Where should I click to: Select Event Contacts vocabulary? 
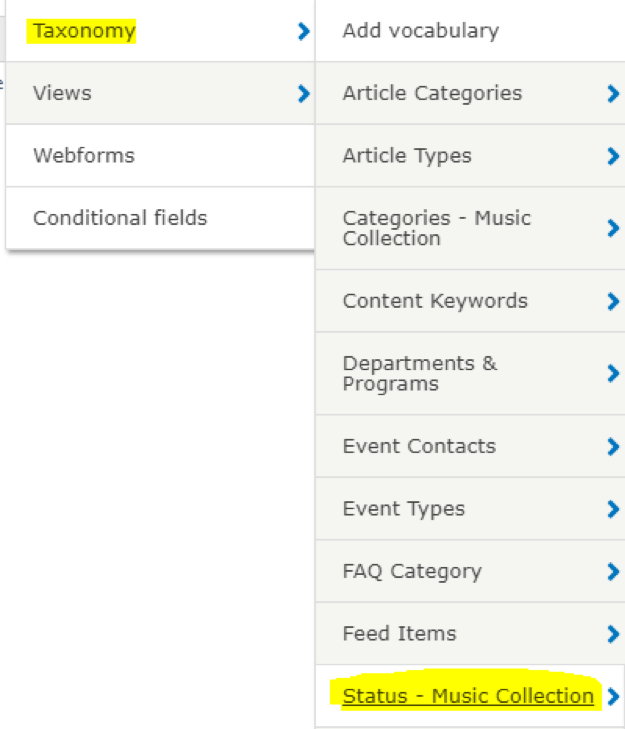point(419,446)
